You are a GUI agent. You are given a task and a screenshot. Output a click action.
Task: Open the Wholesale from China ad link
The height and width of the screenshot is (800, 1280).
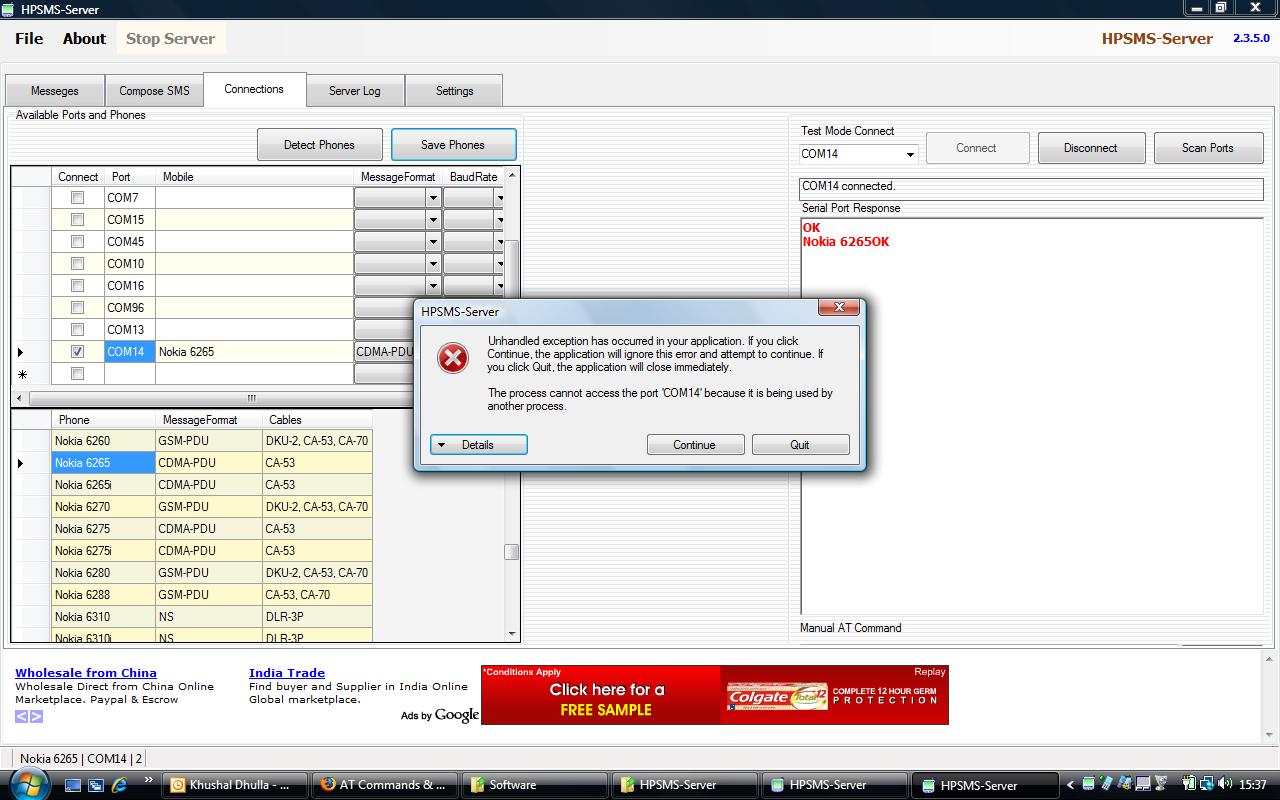tap(86, 673)
